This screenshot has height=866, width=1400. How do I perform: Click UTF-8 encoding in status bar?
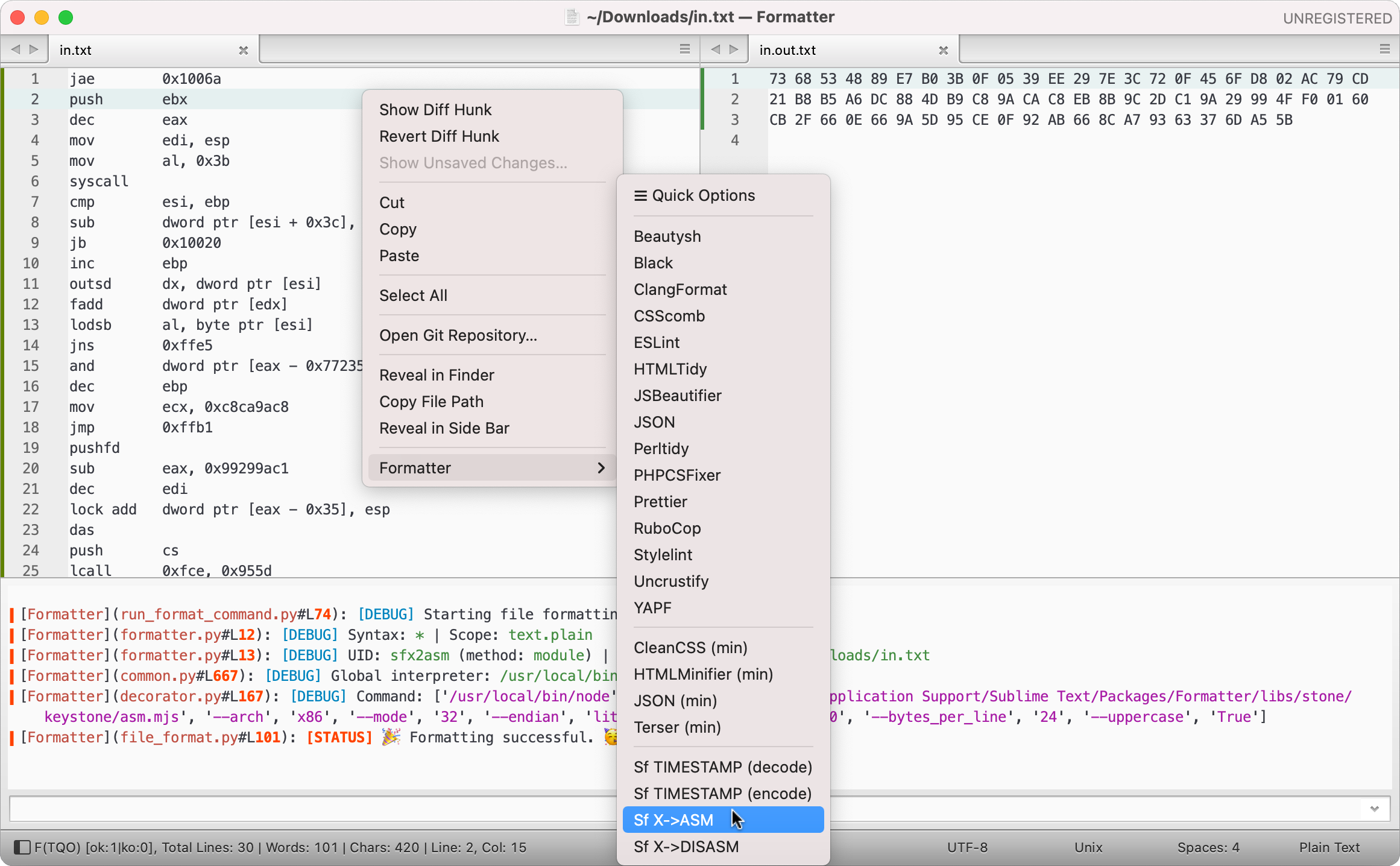(966, 847)
